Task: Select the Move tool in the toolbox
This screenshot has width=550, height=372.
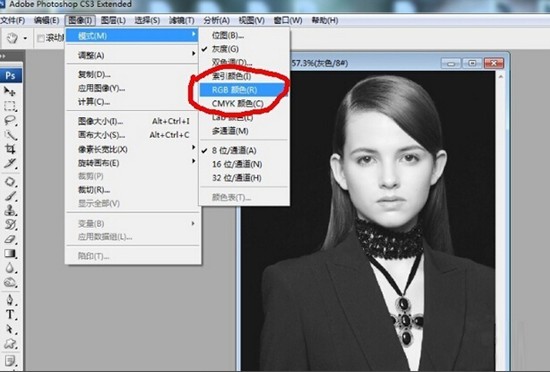Action: 9,92
